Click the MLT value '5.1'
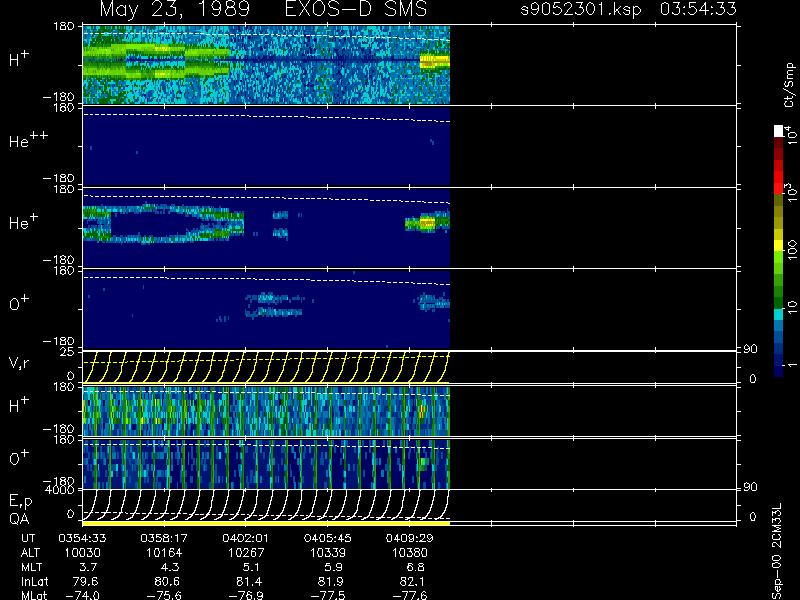Viewport: 800px width, 600px height. (253, 567)
